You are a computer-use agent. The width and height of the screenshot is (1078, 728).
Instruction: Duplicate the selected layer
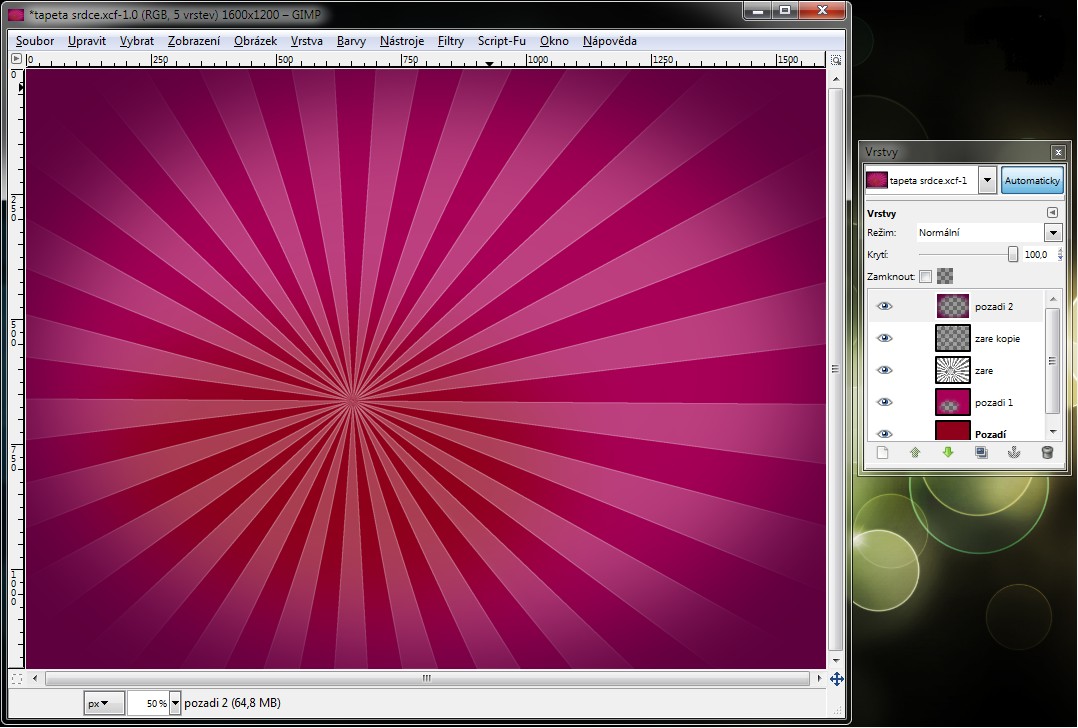pos(981,452)
